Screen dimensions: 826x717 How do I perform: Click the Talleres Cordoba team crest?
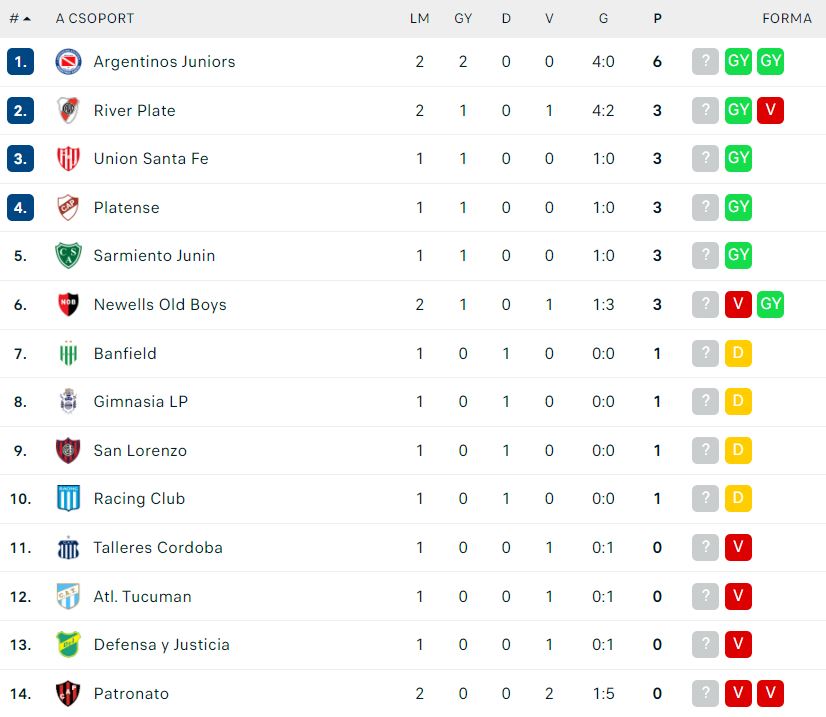(x=68, y=547)
